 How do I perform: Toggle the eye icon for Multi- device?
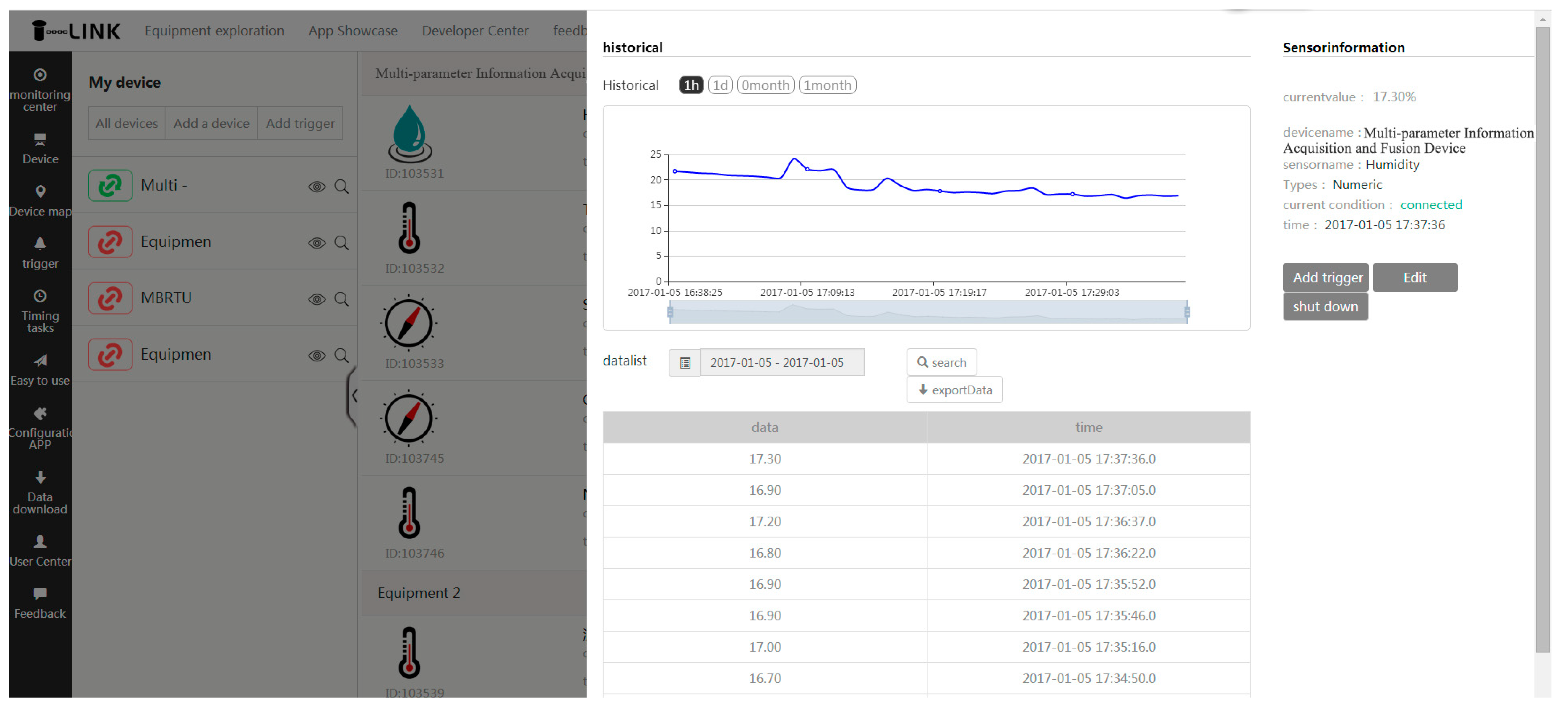tap(317, 186)
